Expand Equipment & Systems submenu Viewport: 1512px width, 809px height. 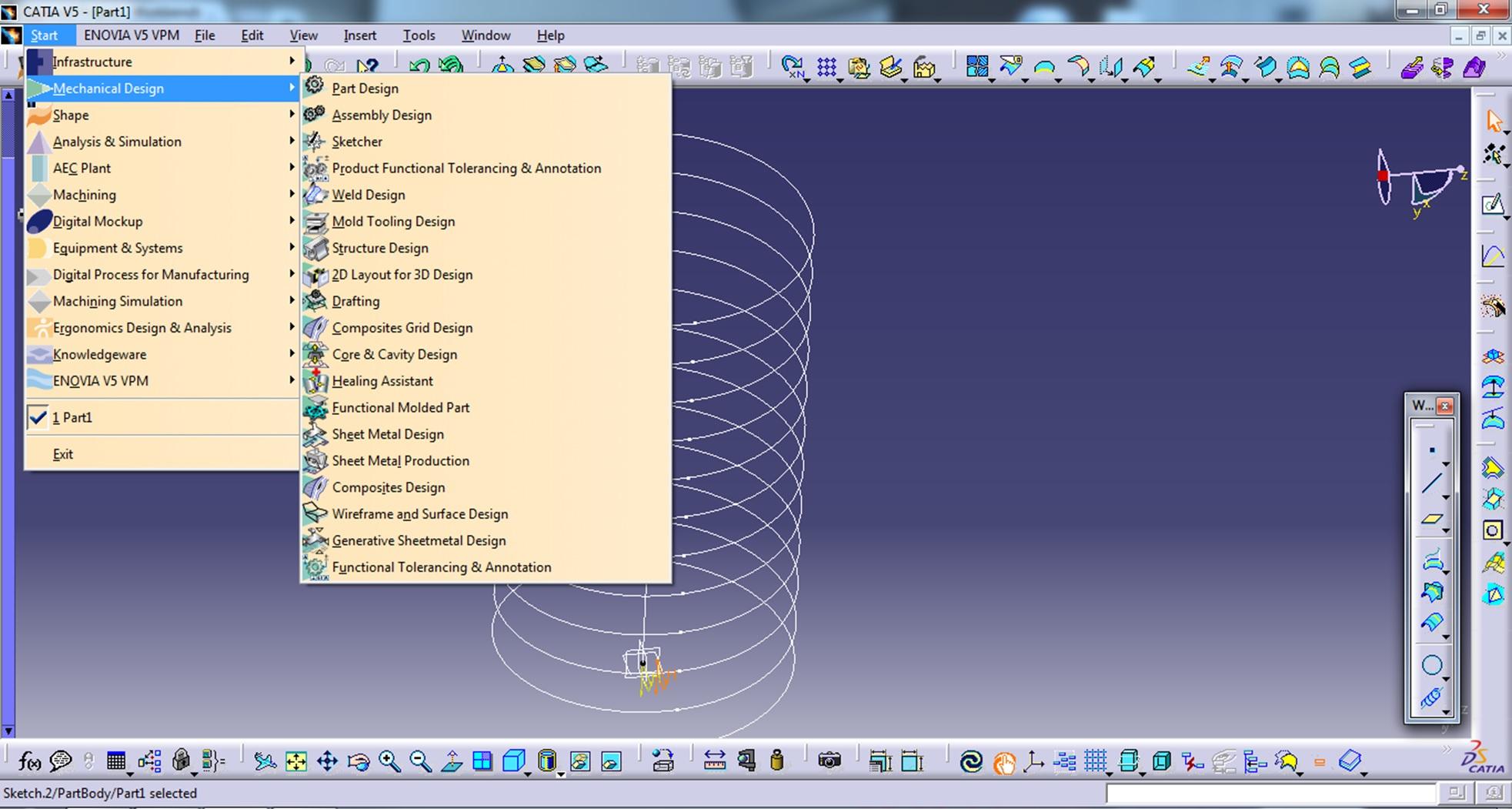pos(162,248)
